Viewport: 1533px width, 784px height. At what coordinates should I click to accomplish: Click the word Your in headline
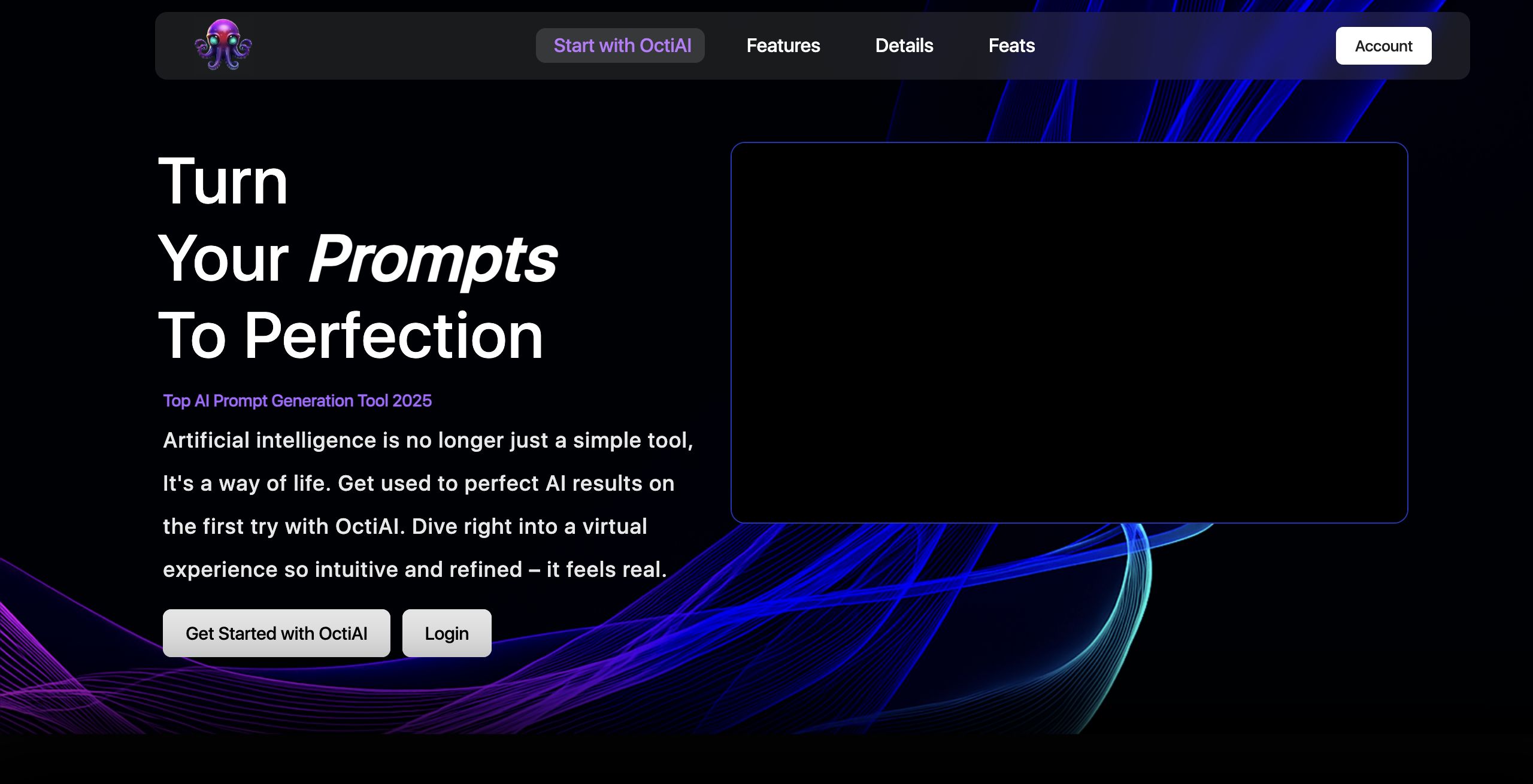click(x=223, y=259)
